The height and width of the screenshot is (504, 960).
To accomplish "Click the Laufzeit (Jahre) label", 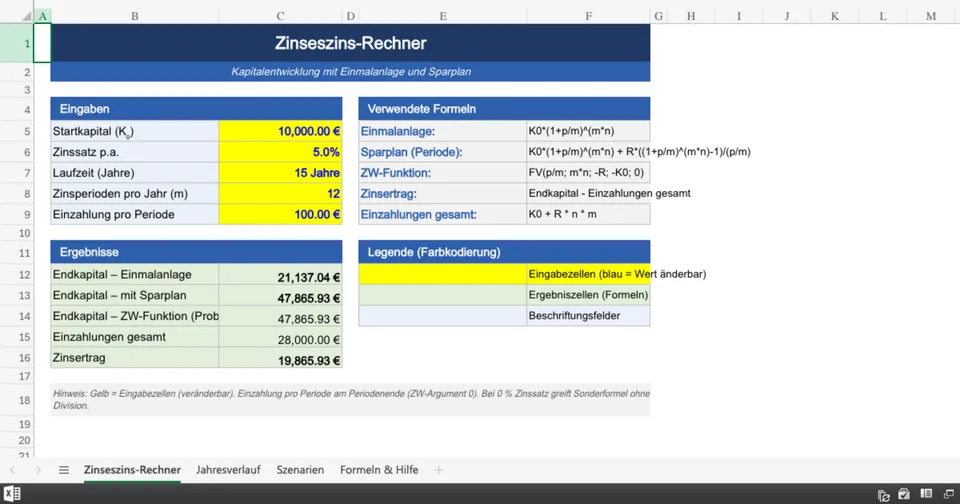I will coord(135,173).
